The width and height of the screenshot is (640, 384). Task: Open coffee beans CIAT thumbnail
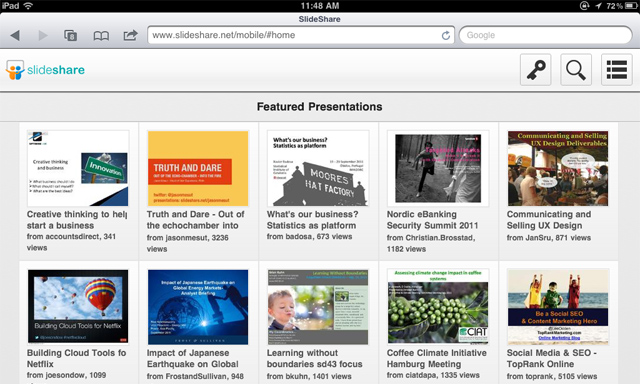point(438,306)
